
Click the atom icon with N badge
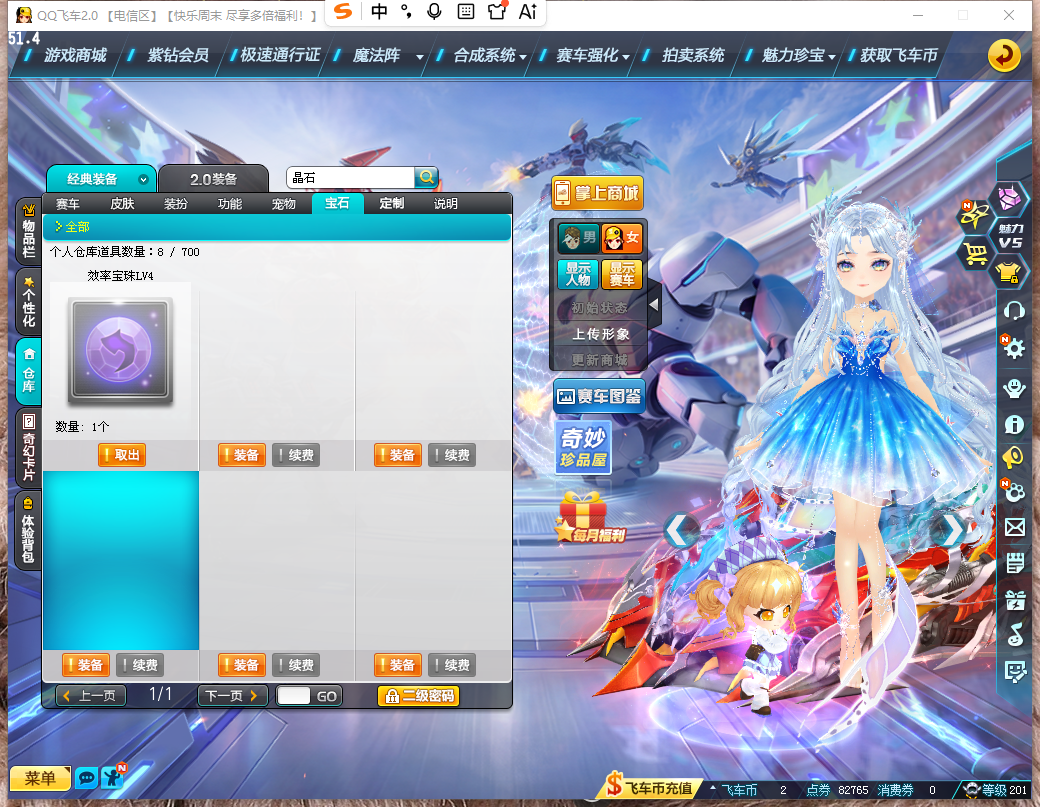coord(973,215)
